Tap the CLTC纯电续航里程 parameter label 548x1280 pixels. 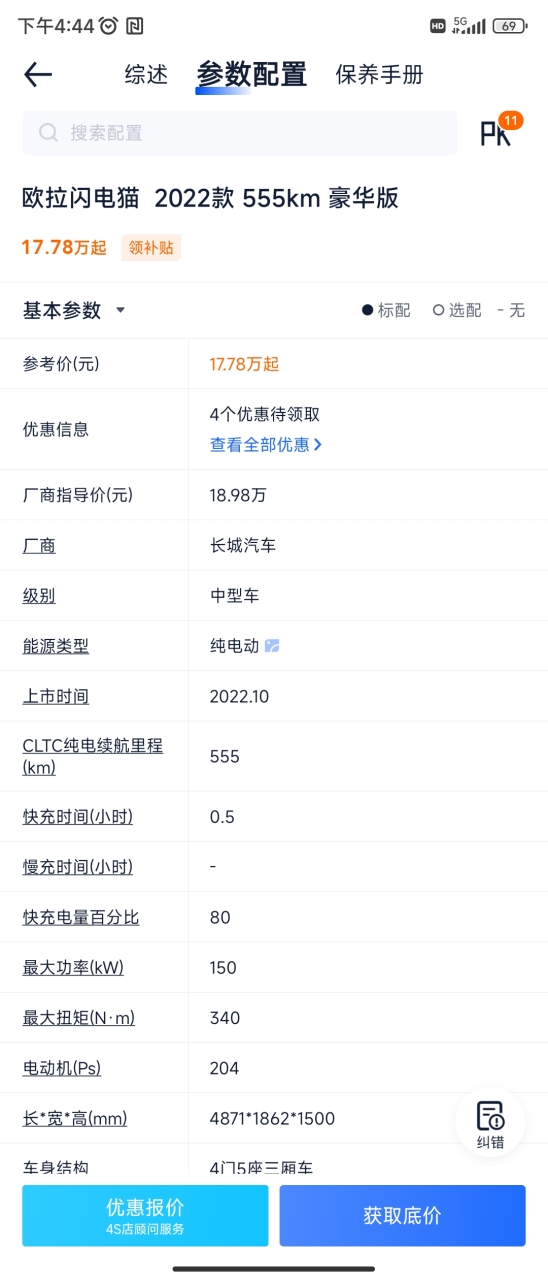pos(93,756)
